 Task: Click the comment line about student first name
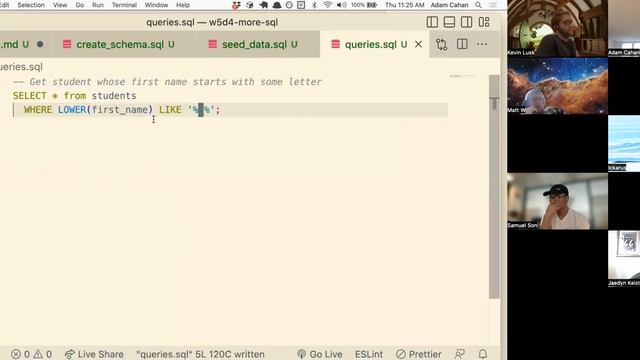pos(167,82)
